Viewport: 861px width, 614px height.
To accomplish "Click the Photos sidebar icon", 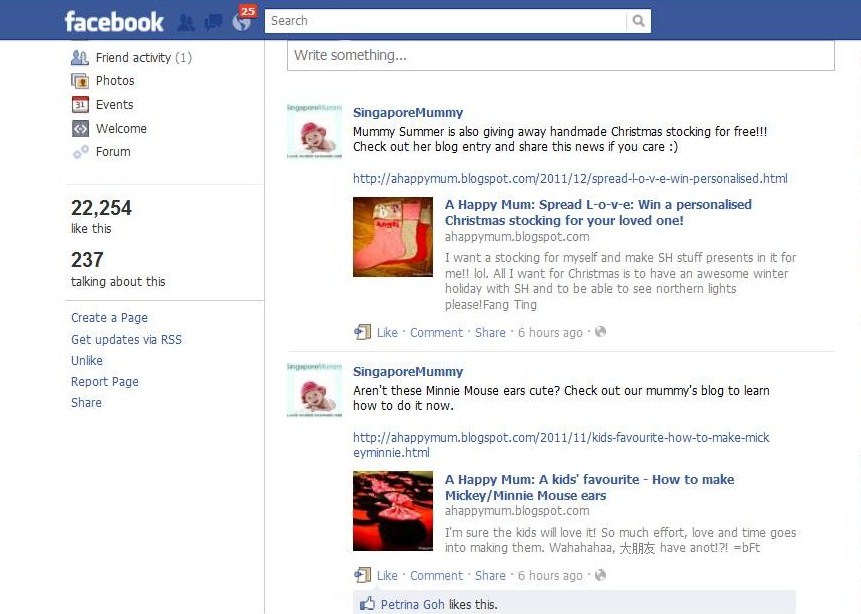I will 80,81.
